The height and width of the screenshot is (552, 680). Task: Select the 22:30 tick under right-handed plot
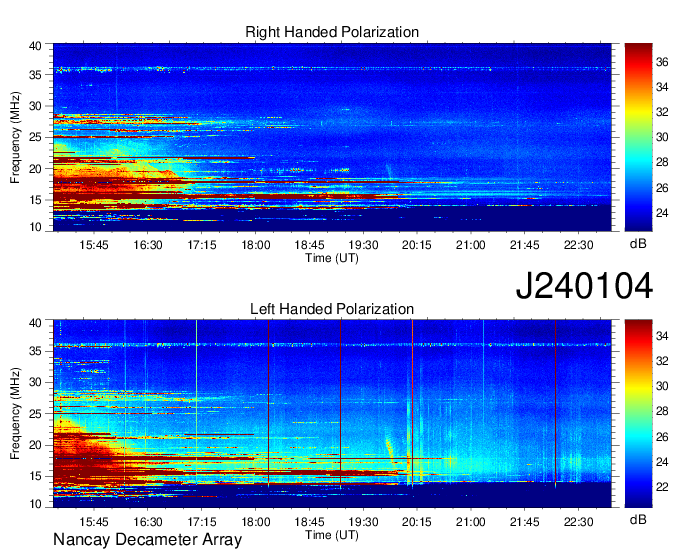tap(578, 245)
